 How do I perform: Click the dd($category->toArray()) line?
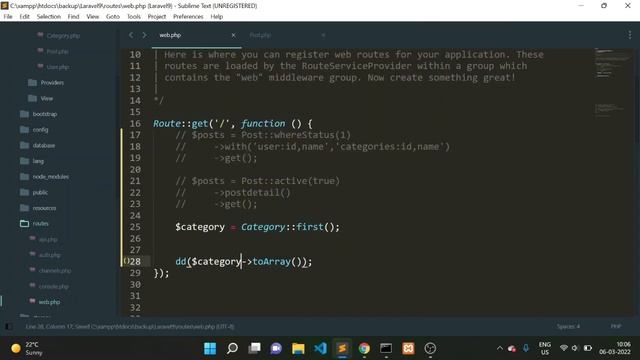tap(244, 262)
